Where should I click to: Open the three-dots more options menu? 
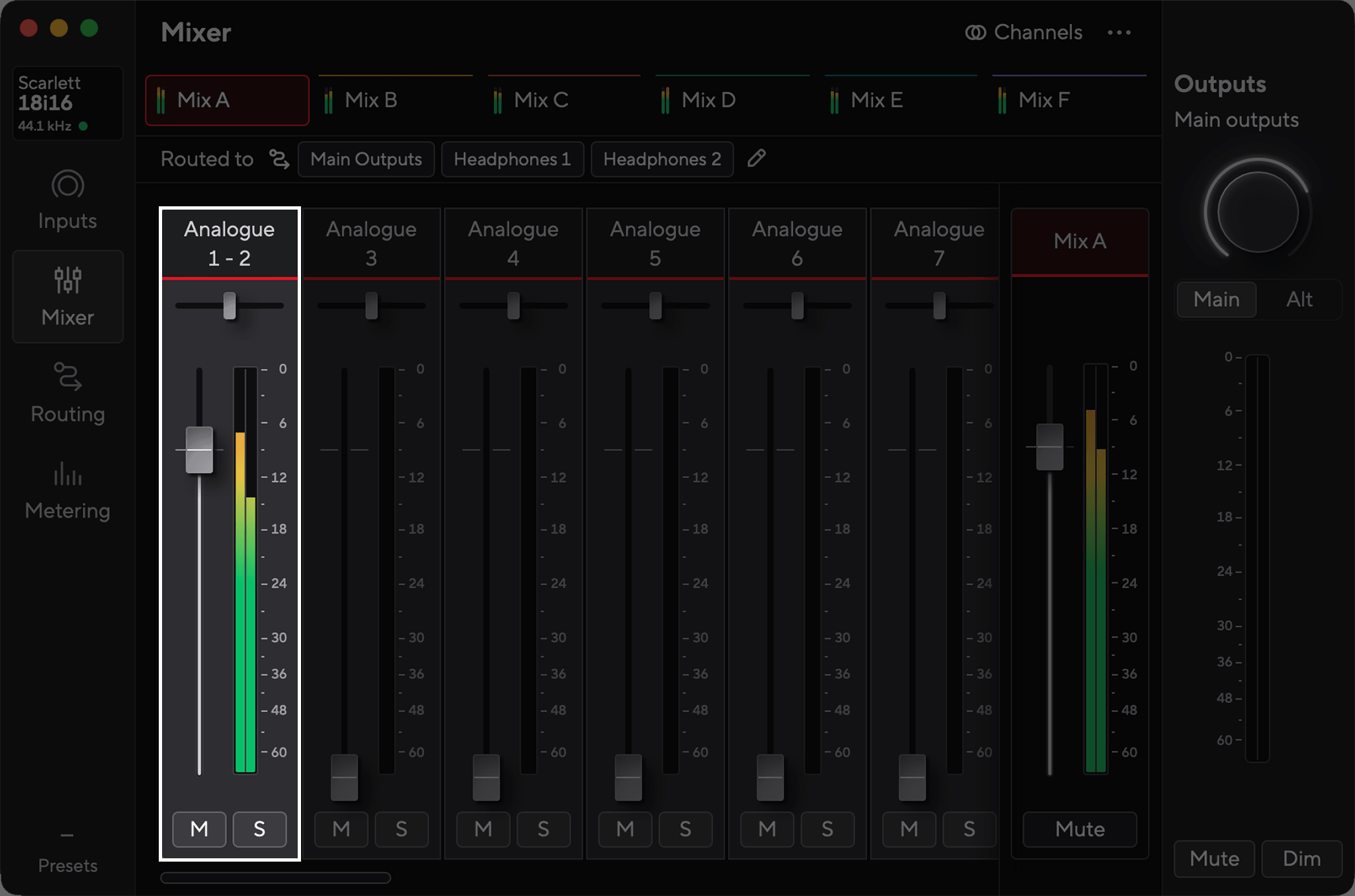(x=1119, y=32)
